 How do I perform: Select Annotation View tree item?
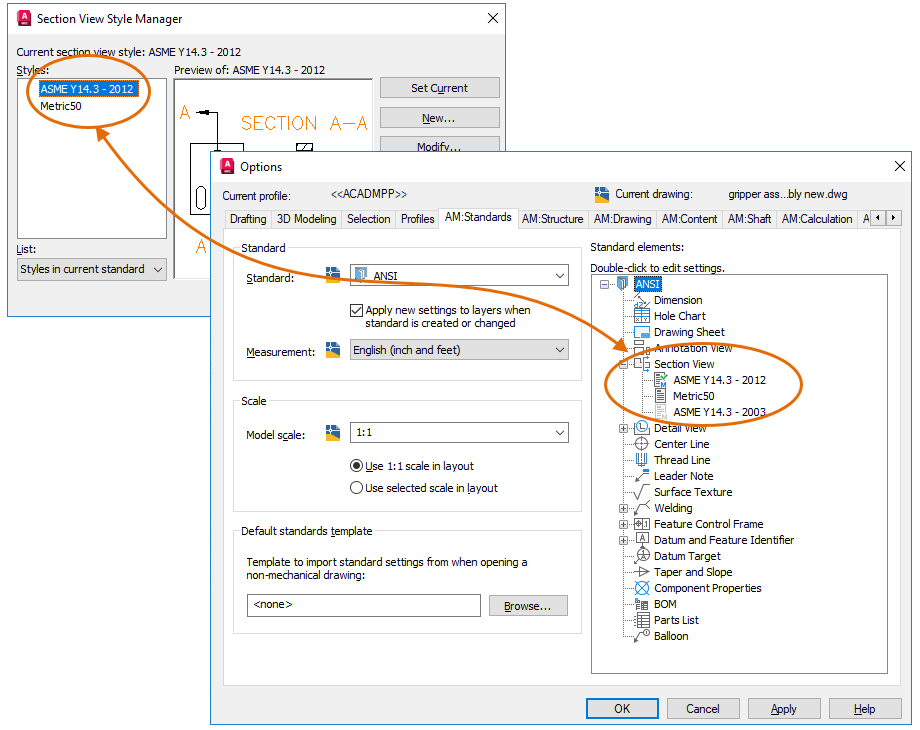pos(693,348)
